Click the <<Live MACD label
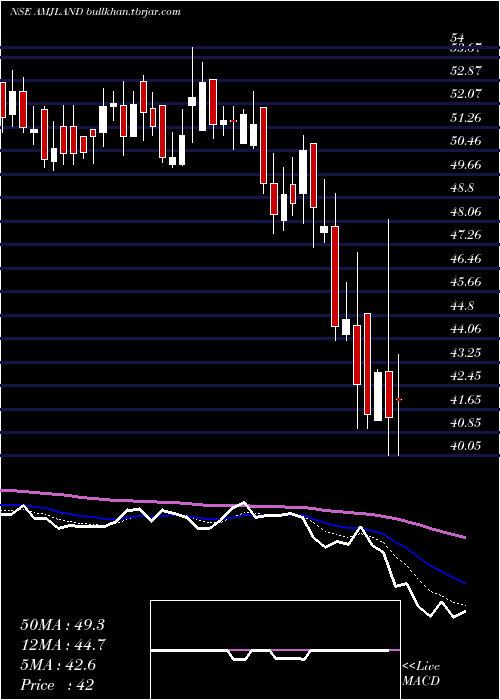The width and height of the screenshot is (500, 700). click(421, 674)
